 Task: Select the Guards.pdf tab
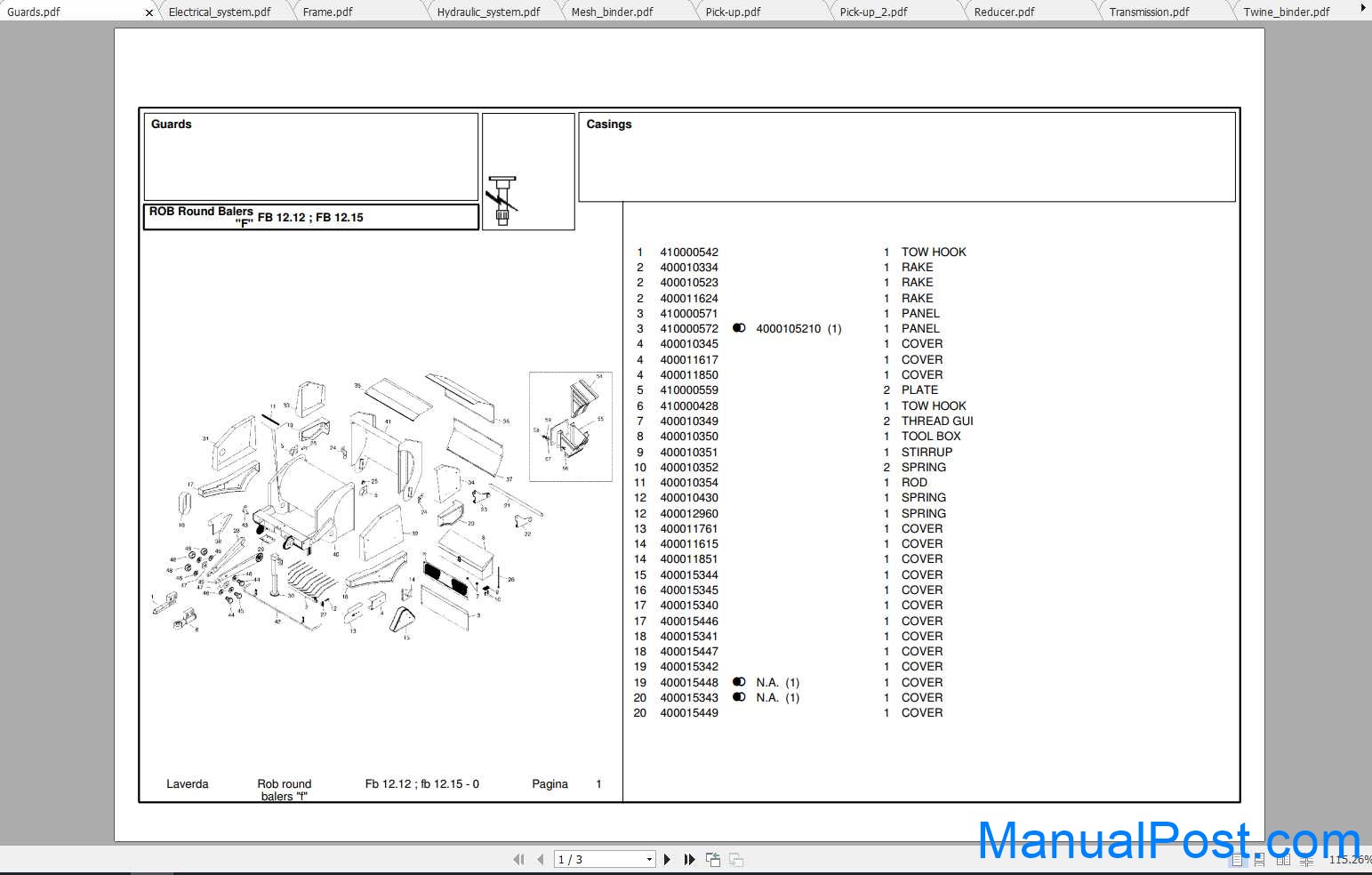coord(34,12)
